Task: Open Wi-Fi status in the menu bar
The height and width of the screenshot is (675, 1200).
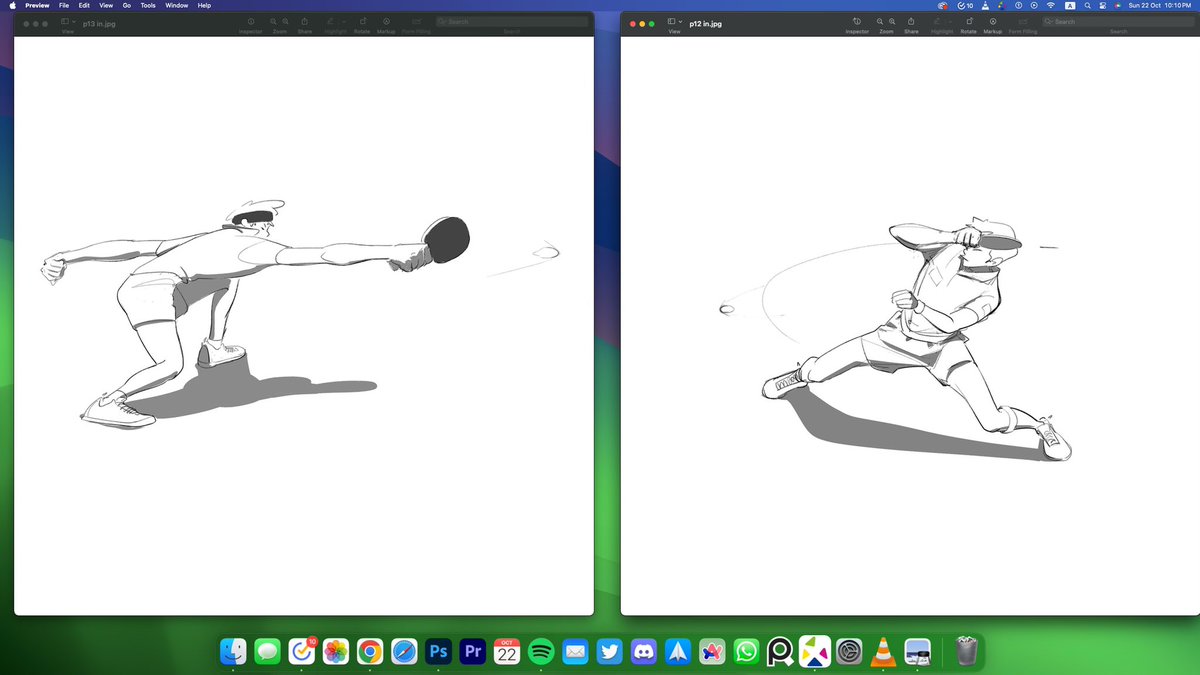Action: pyautogui.click(x=1050, y=5)
